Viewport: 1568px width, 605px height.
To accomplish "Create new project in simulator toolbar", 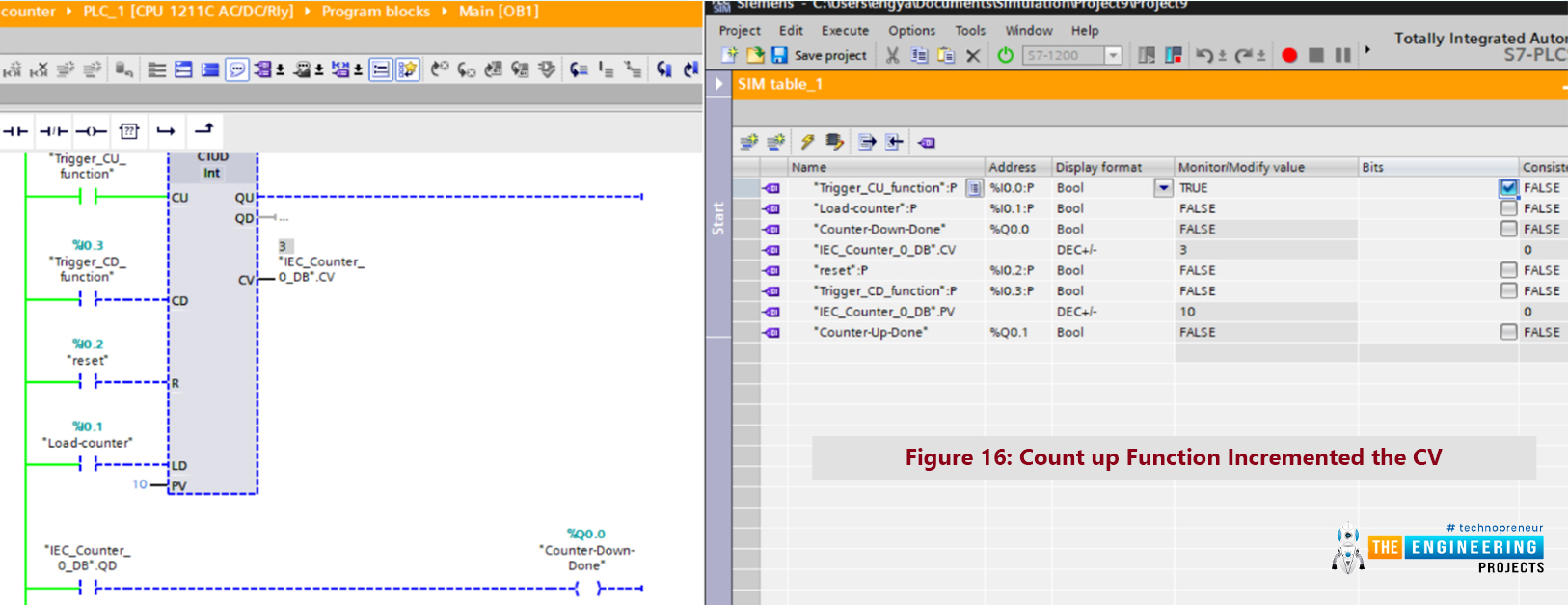I will [x=730, y=55].
